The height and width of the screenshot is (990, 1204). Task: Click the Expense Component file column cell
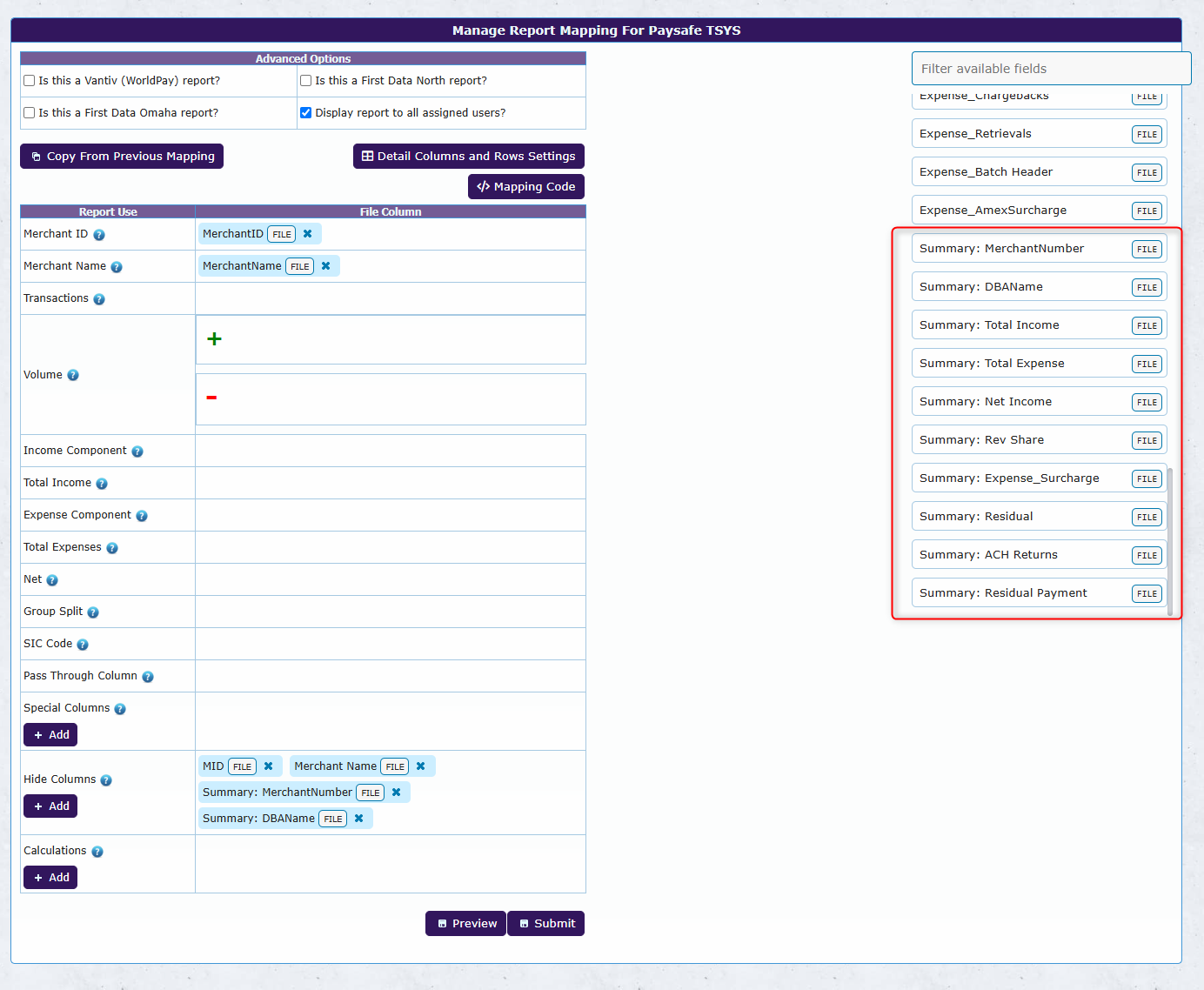391,515
